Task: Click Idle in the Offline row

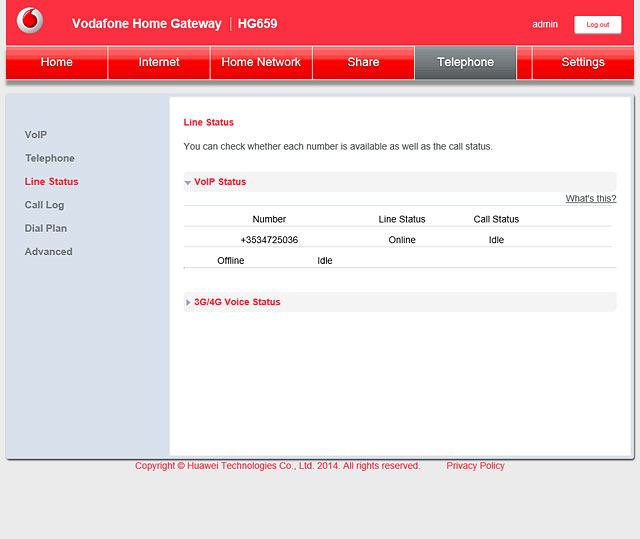Action: (325, 261)
